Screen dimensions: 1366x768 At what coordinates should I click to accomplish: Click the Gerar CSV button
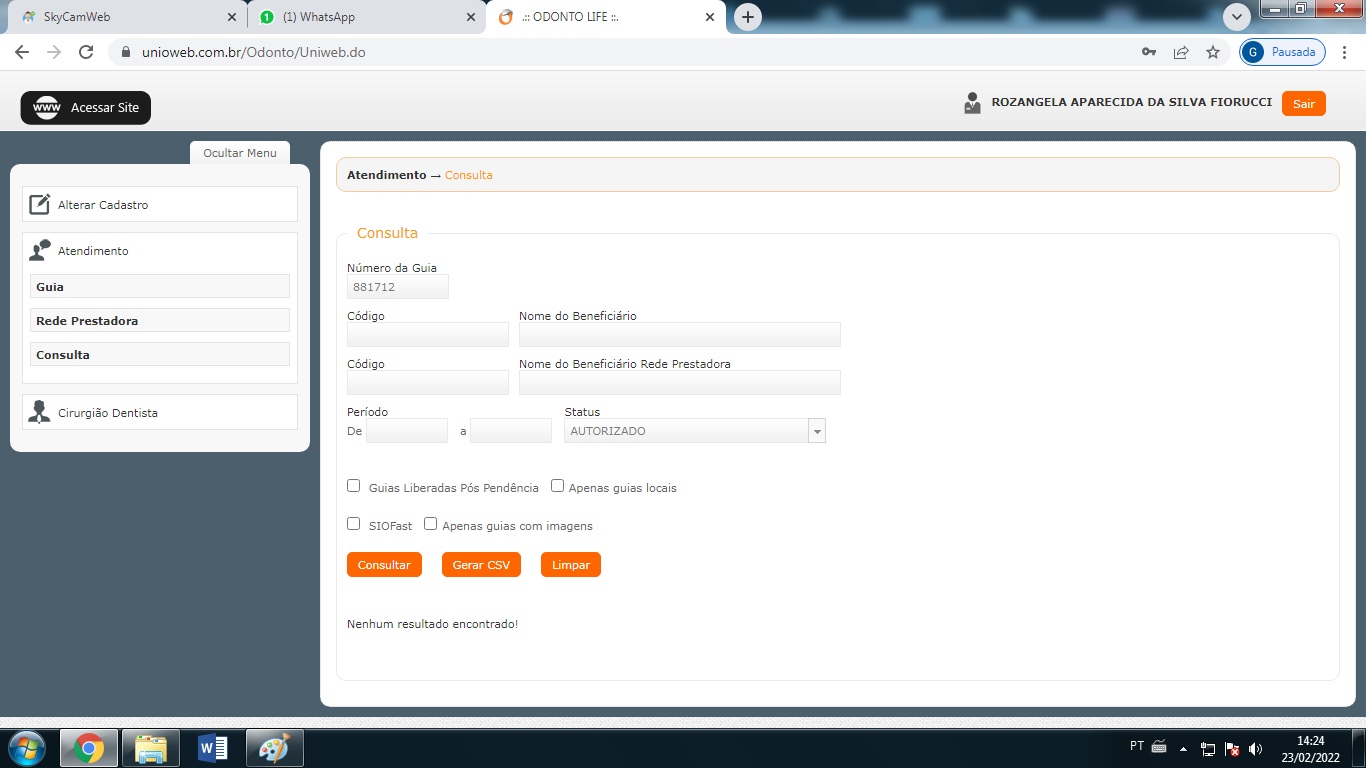pyautogui.click(x=481, y=565)
